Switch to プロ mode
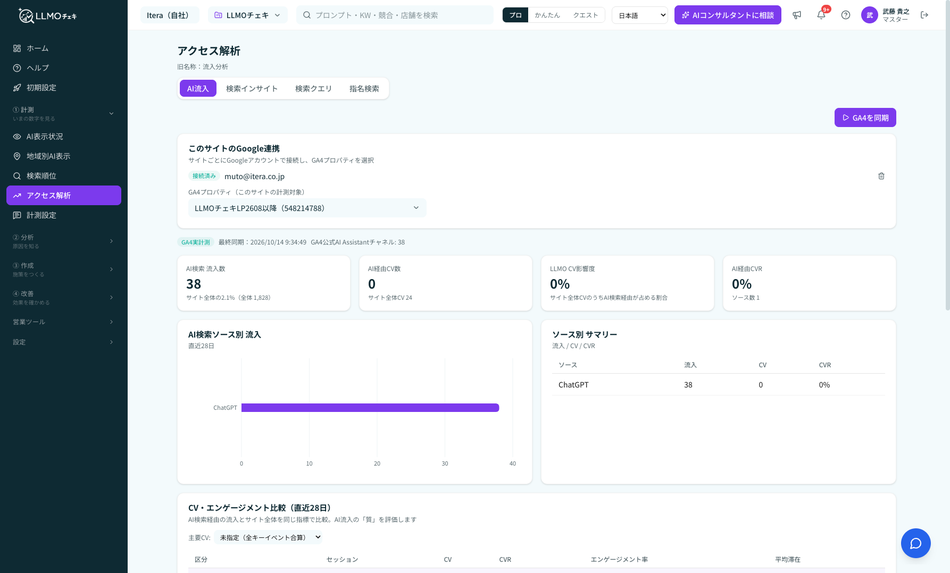The height and width of the screenshot is (573, 950). (x=516, y=15)
